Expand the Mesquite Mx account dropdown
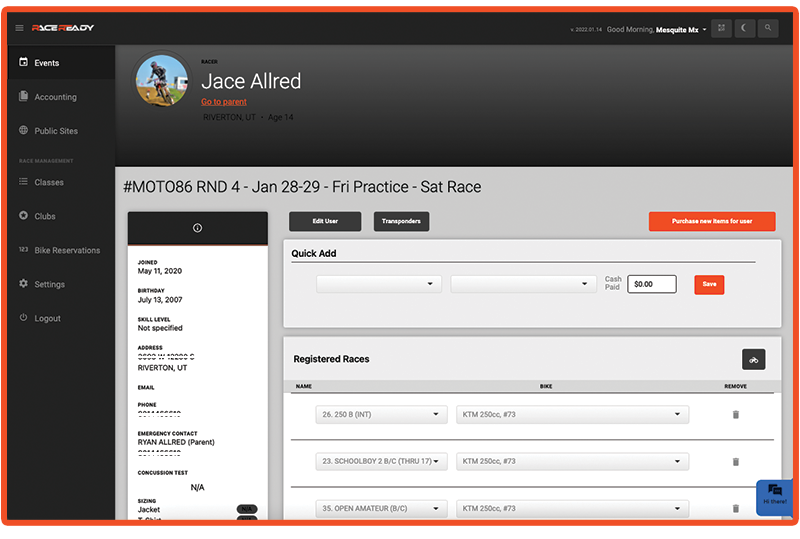The image size is (800, 539). [x=681, y=30]
